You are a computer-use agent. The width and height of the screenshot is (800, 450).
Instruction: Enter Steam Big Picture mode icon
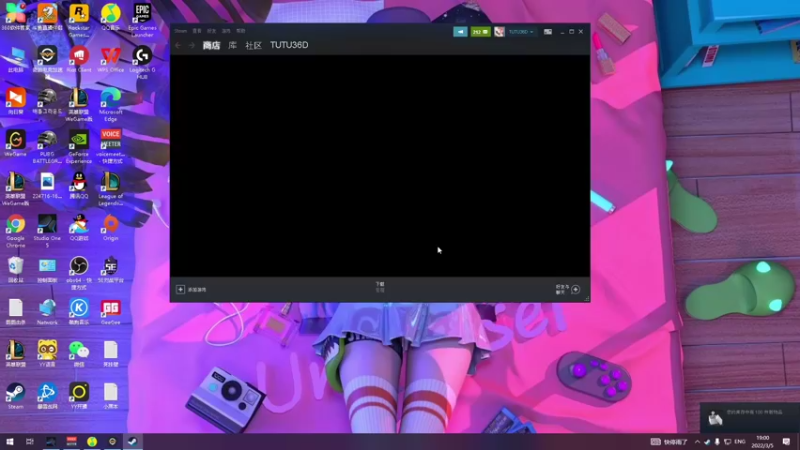[x=547, y=32]
